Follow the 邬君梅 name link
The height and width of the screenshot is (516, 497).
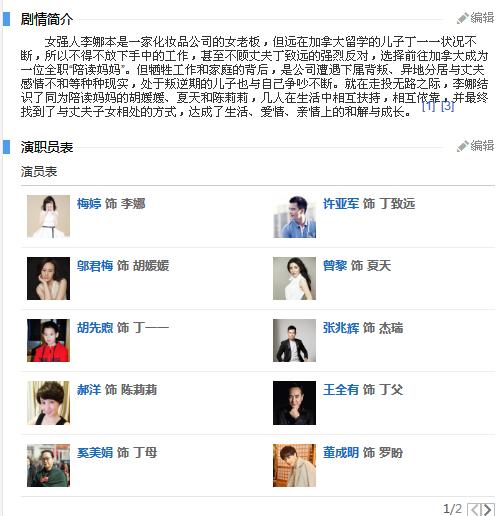point(95,266)
